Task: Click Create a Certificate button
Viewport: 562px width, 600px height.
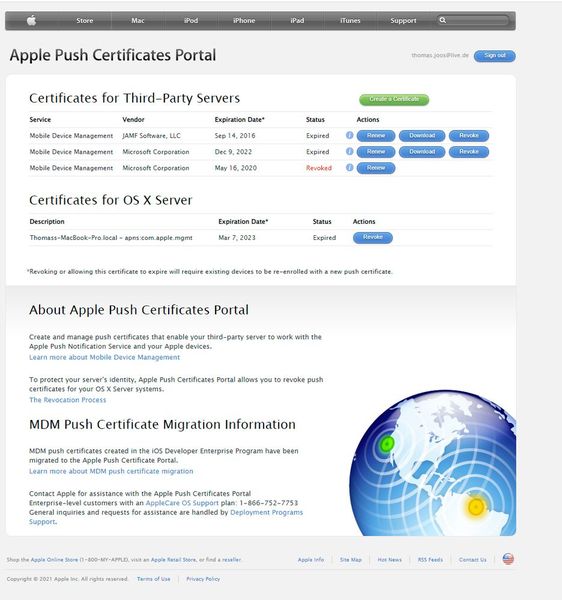Action: pyautogui.click(x=394, y=99)
